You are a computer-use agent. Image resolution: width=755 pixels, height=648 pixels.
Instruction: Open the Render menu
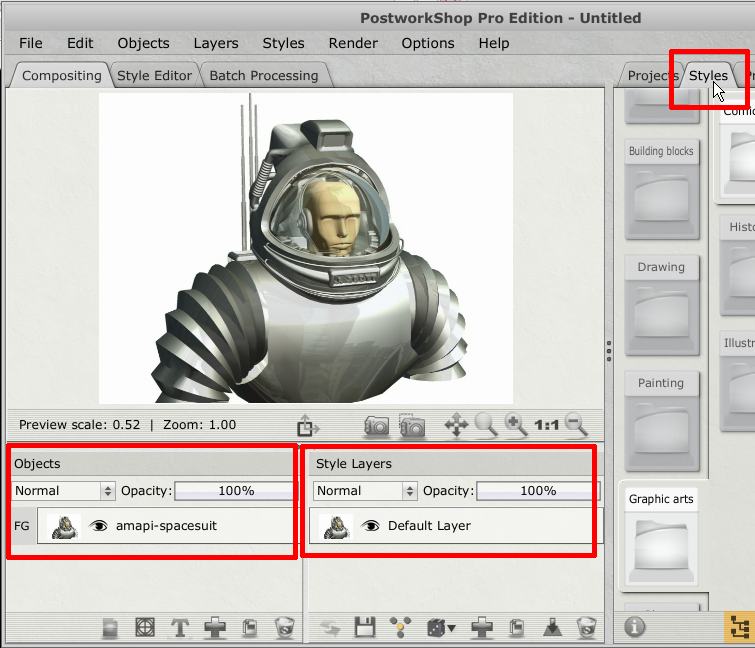353,43
